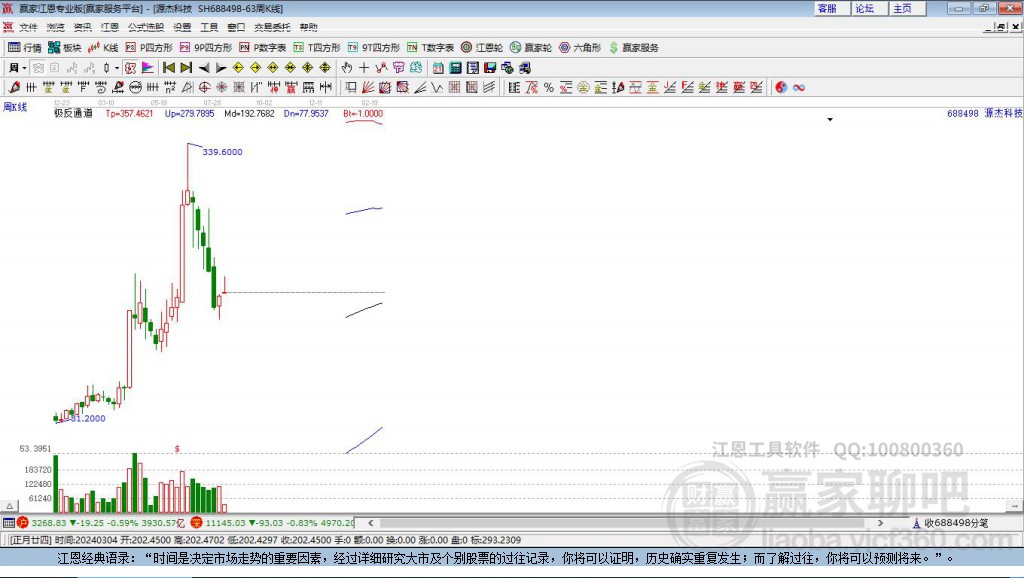Click the 客服 customer service button
The width and height of the screenshot is (1024, 578).
click(832, 8)
